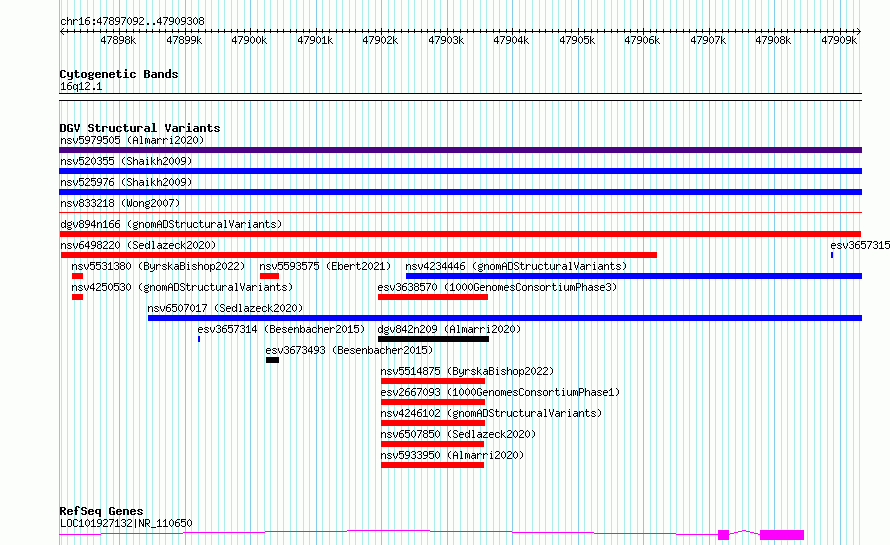890x545 pixels.
Task: Click the red nsv5593575 bar
Action: (270, 276)
